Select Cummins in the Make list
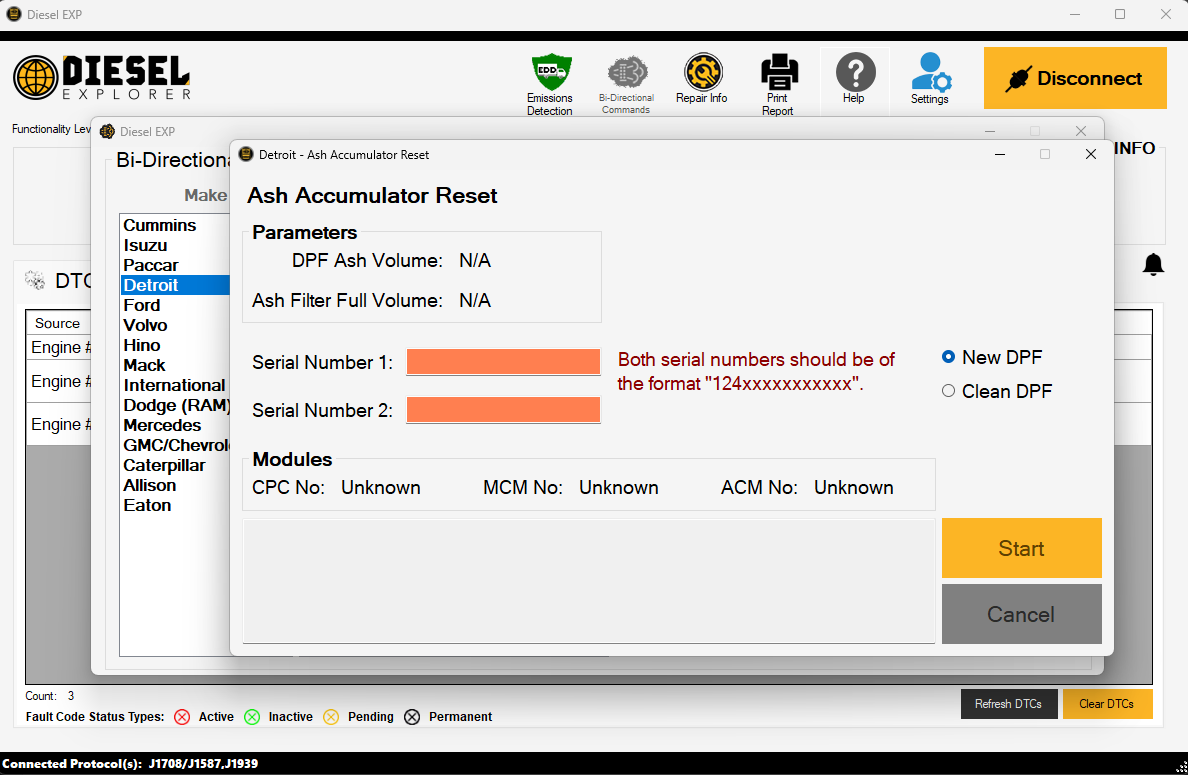 [x=175, y=225]
